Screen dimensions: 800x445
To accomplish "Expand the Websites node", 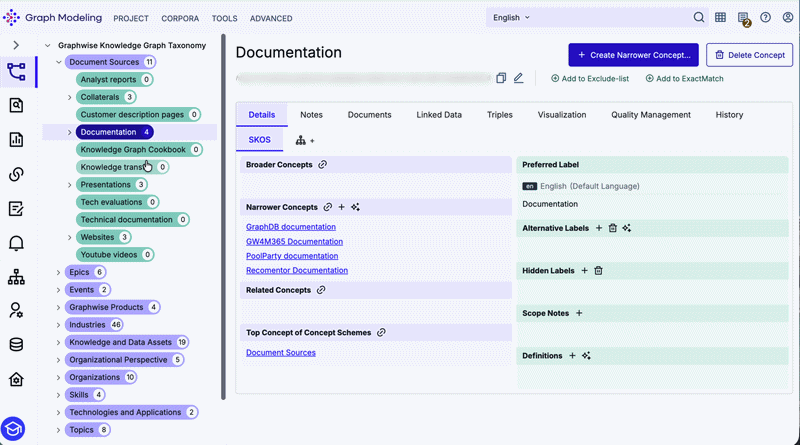I will (70, 237).
